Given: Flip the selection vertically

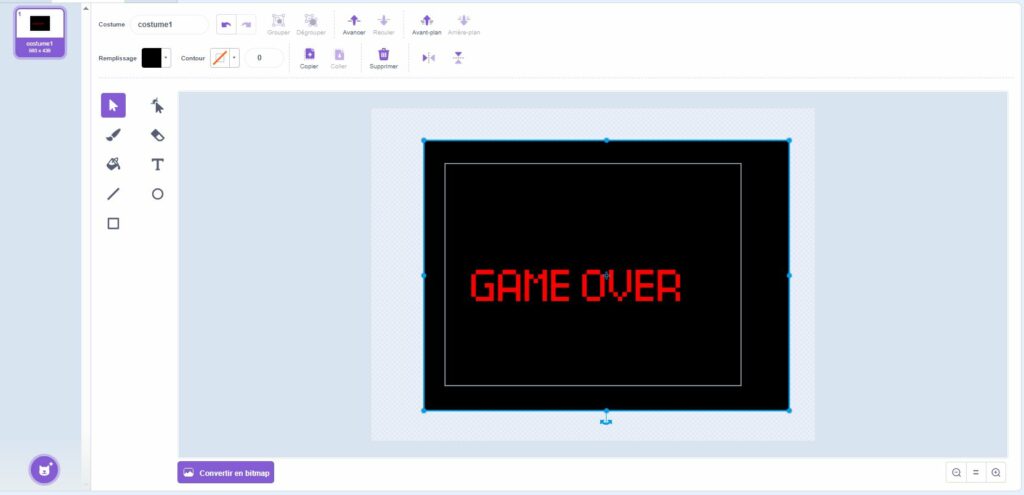Looking at the screenshot, I should (x=458, y=58).
